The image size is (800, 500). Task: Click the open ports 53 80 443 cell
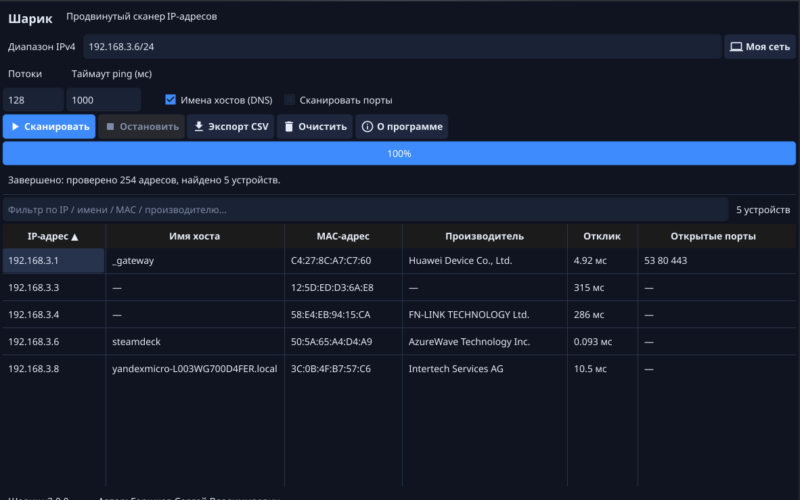pos(717,261)
